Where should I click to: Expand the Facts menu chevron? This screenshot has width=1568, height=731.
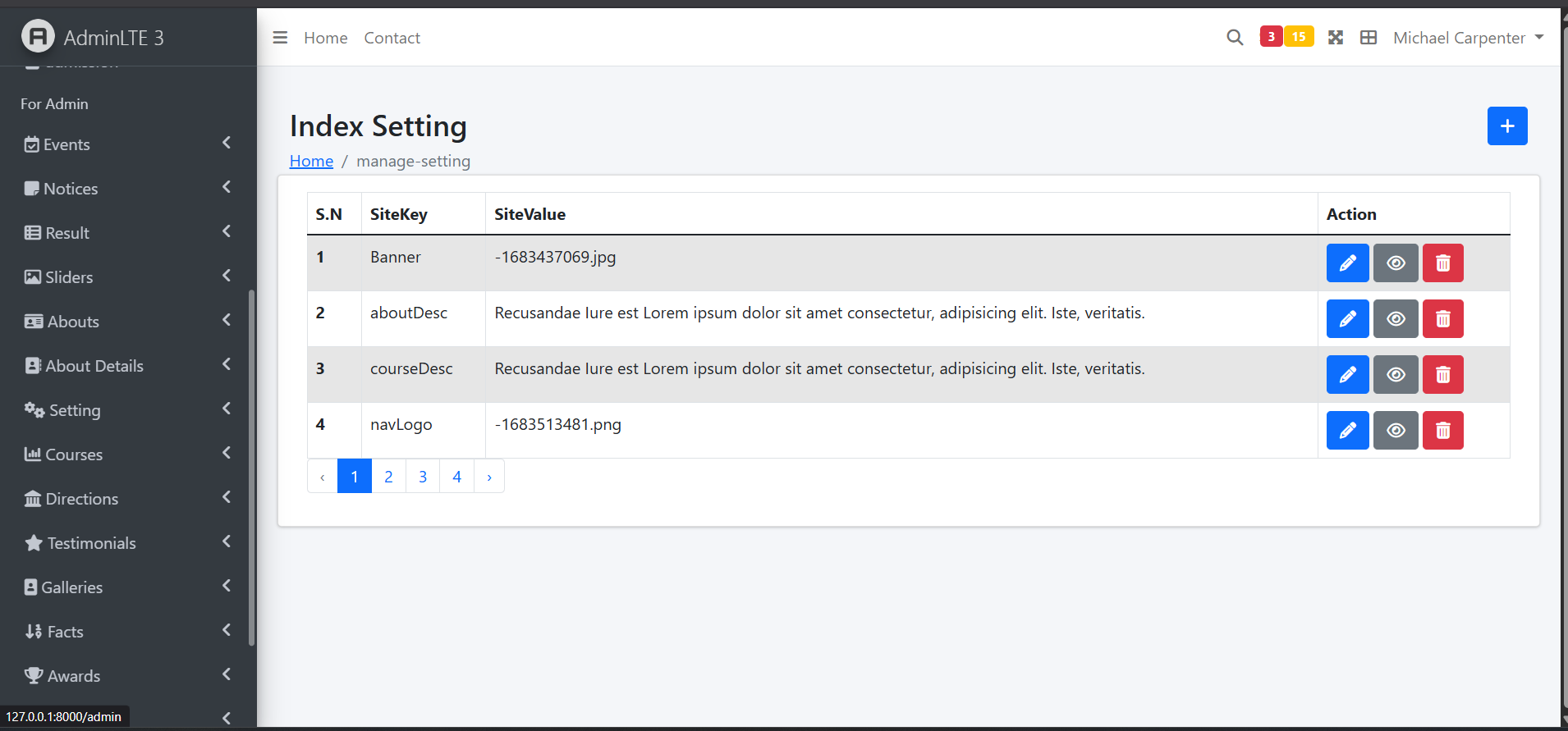[x=227, y=630]
